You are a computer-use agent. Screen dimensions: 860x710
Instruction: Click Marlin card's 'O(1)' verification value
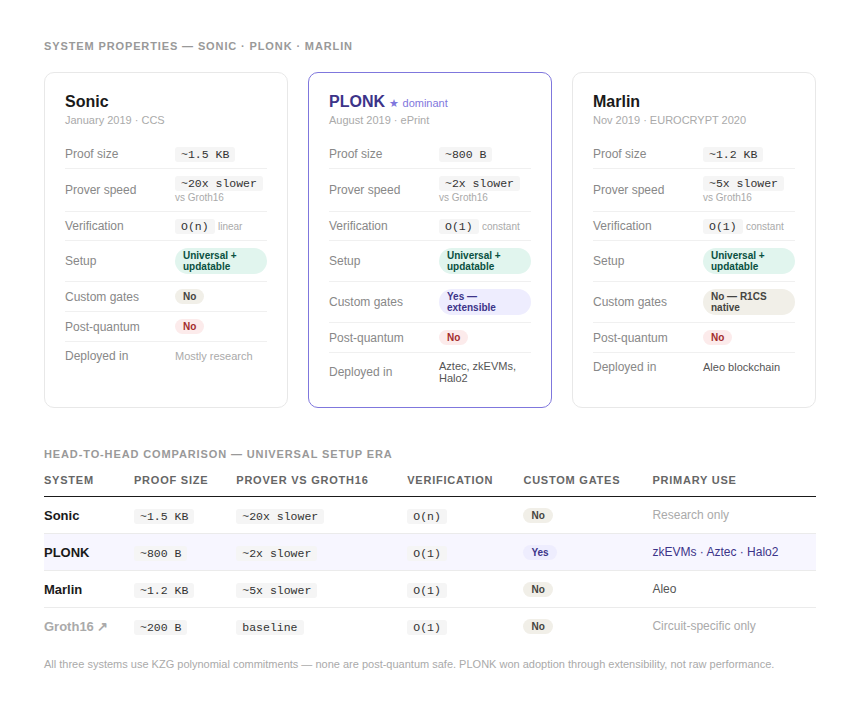click(722, 226)
